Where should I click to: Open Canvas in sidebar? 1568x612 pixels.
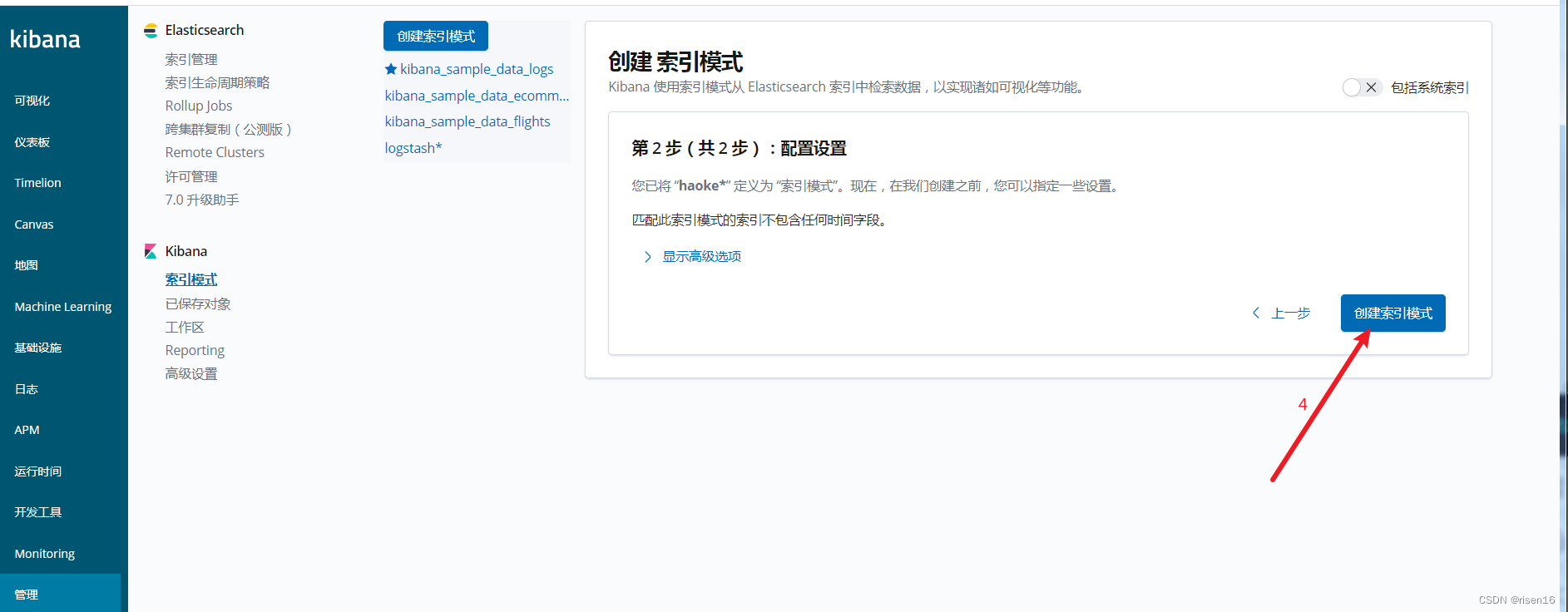(33, 225)
